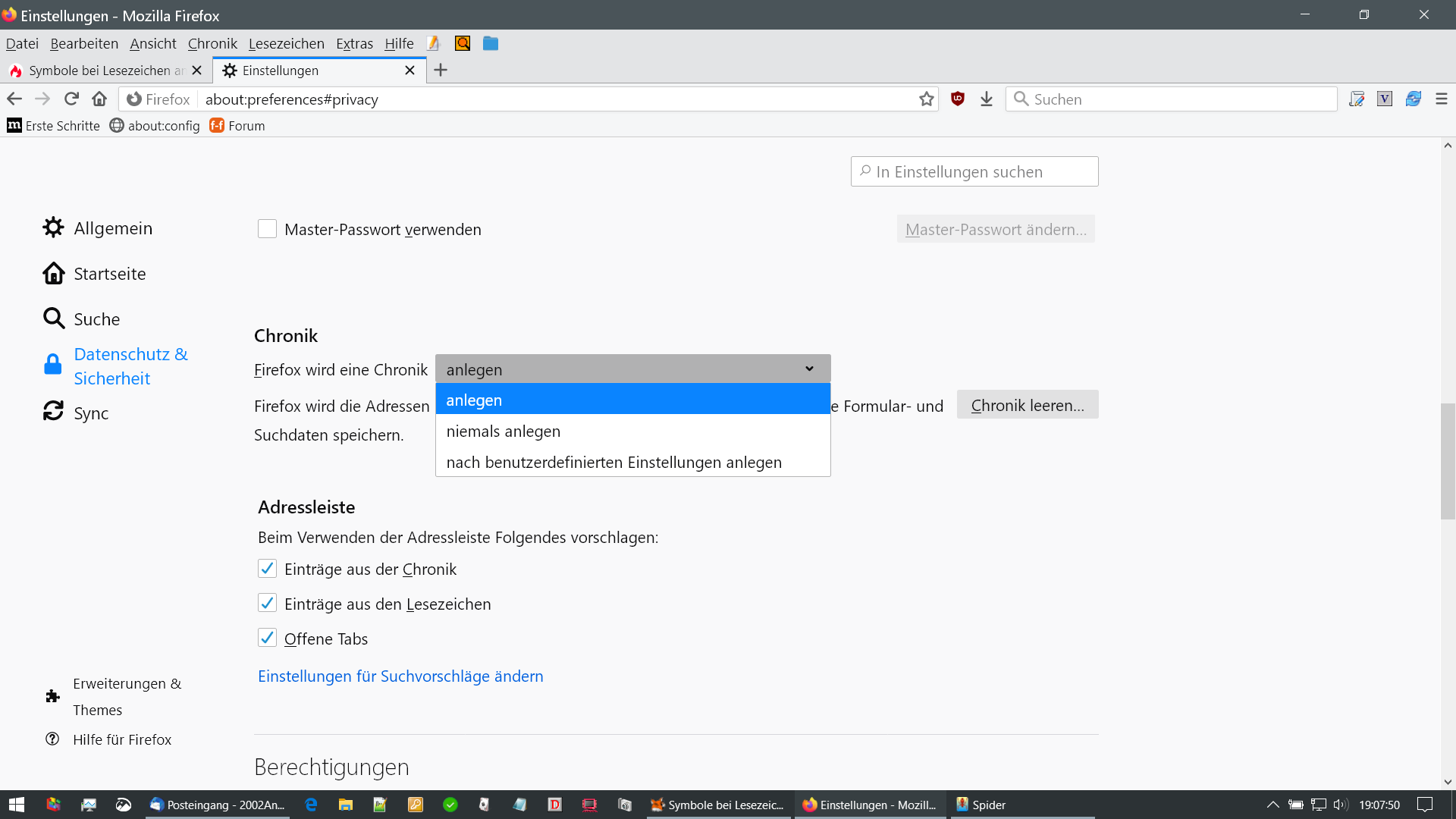The width and height of the screenshot is (1456, 819).
Task: Open Sync settings category
Action: [x=91, y=413]
